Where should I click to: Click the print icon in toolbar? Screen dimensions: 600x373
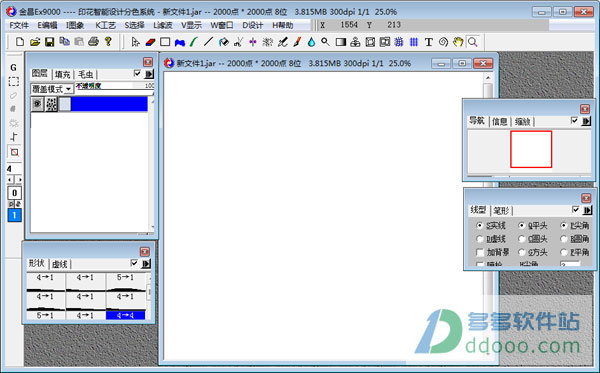(93, 41)
